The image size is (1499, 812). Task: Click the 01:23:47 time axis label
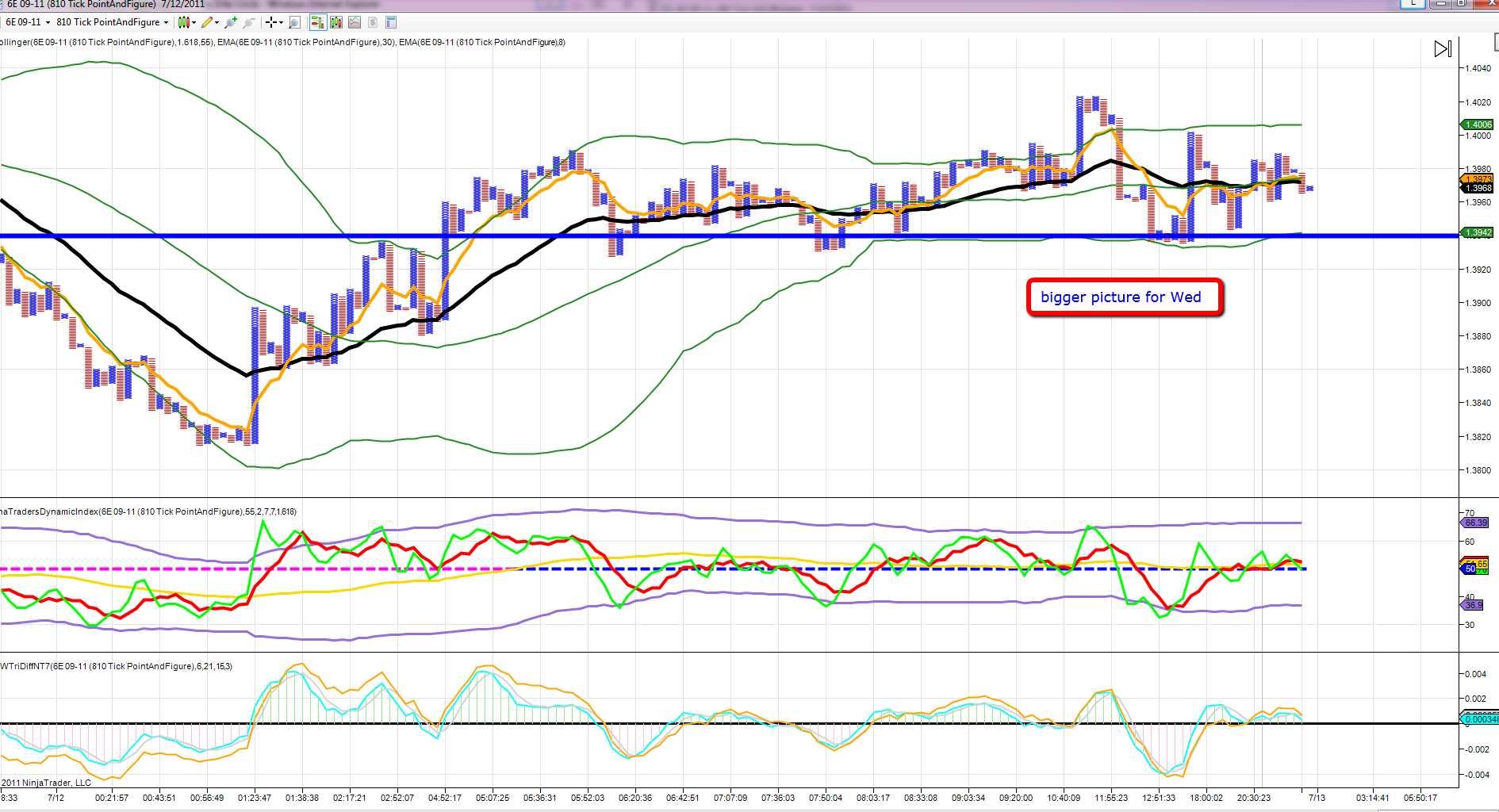(255, 798)
